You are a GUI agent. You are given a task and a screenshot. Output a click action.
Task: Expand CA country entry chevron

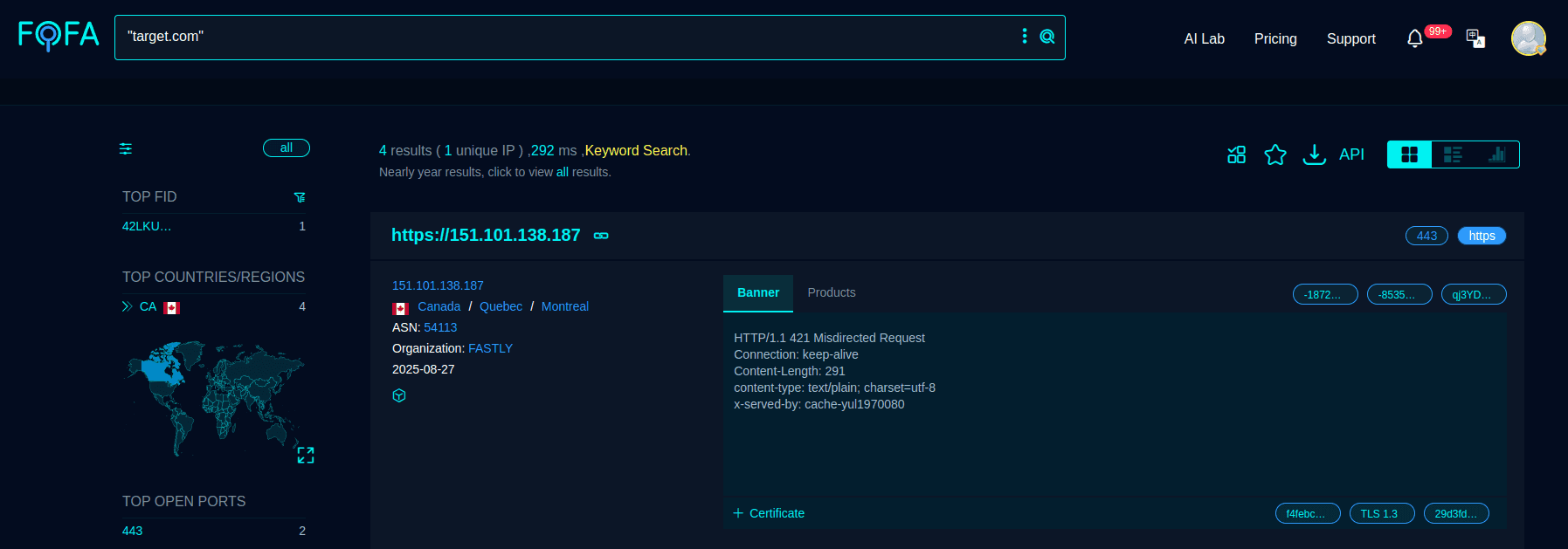127,306
